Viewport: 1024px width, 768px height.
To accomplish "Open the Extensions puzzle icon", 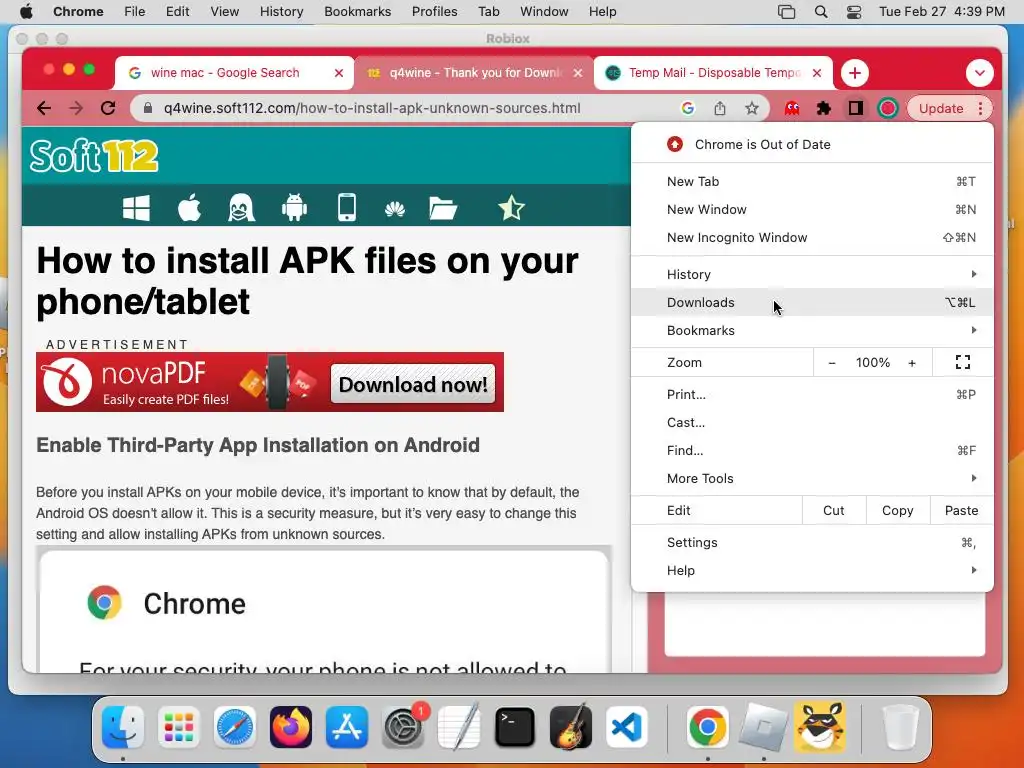I will pos(824,108).
